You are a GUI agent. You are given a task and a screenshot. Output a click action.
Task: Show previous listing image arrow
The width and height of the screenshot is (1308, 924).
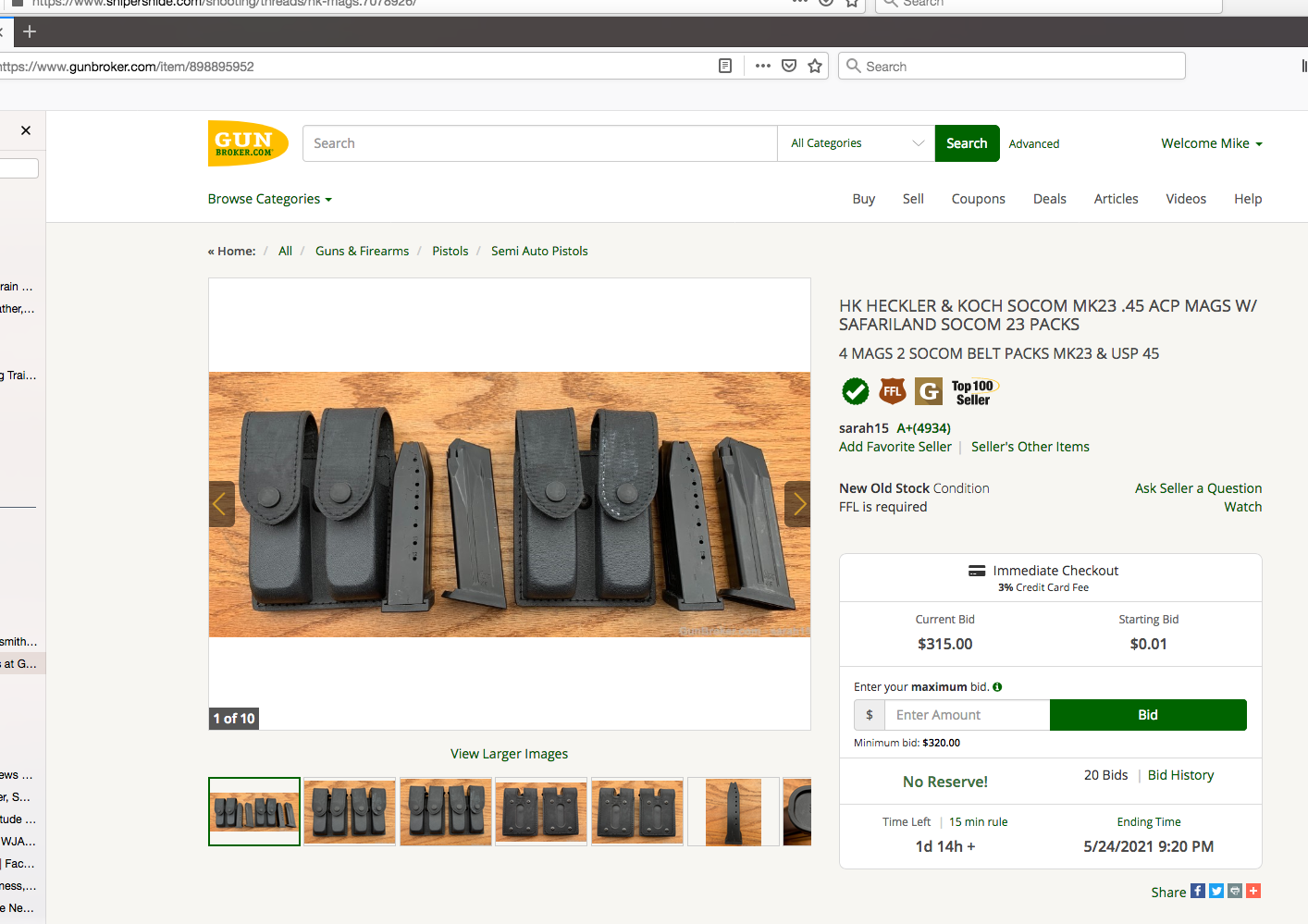click(x=221, y=504)
